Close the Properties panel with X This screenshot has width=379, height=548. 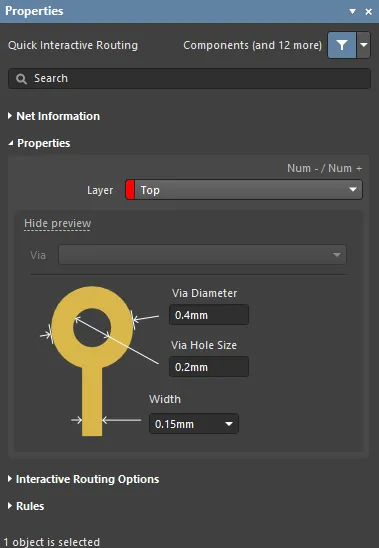tap(369, 12)
